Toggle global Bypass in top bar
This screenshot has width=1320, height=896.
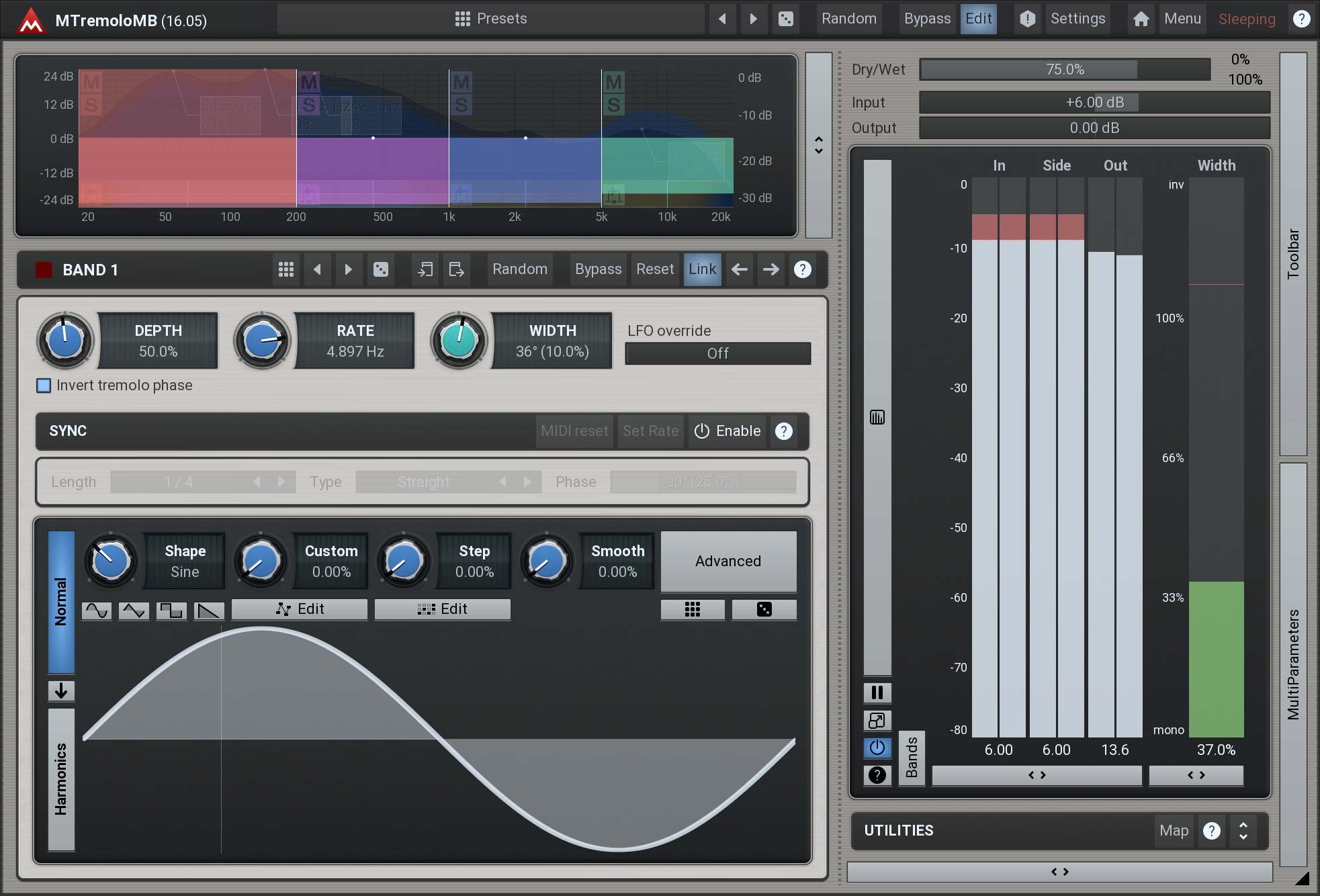coord(927,19)
